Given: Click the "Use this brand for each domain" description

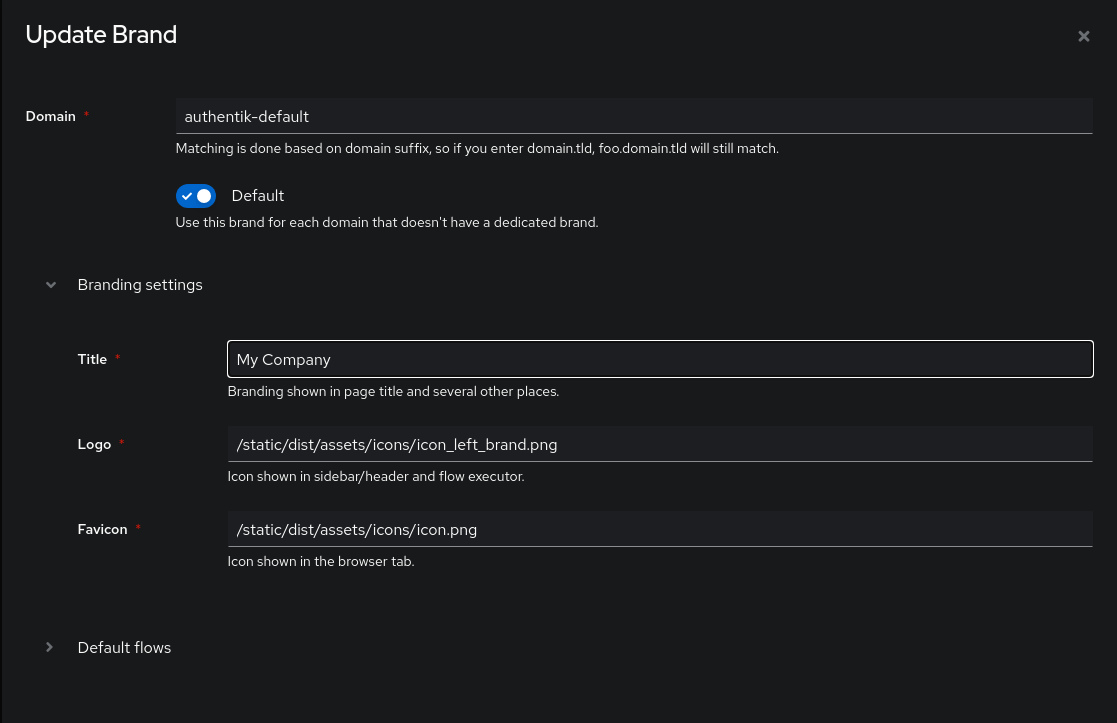Looking at the screenshot, I should point(386,222).
